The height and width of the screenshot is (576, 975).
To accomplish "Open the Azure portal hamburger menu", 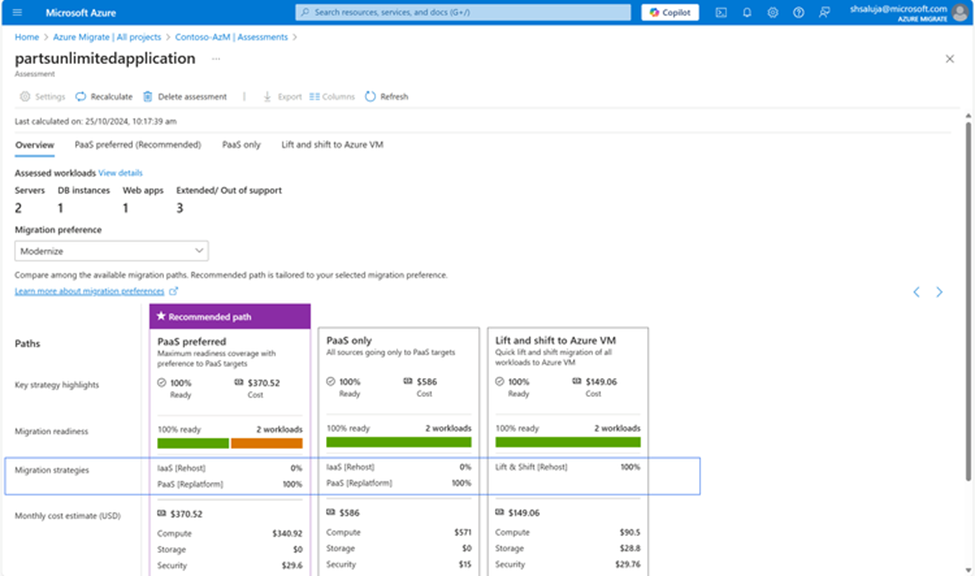I will point(17,12).
